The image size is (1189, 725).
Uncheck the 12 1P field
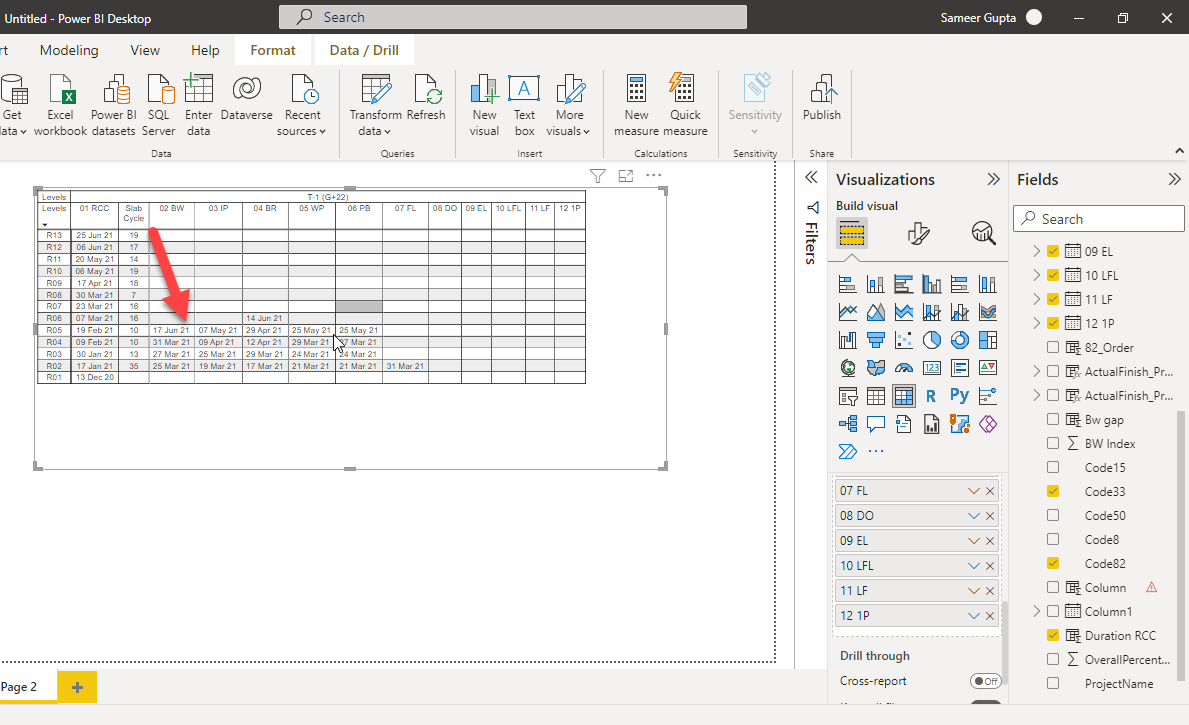point(1053,323)
